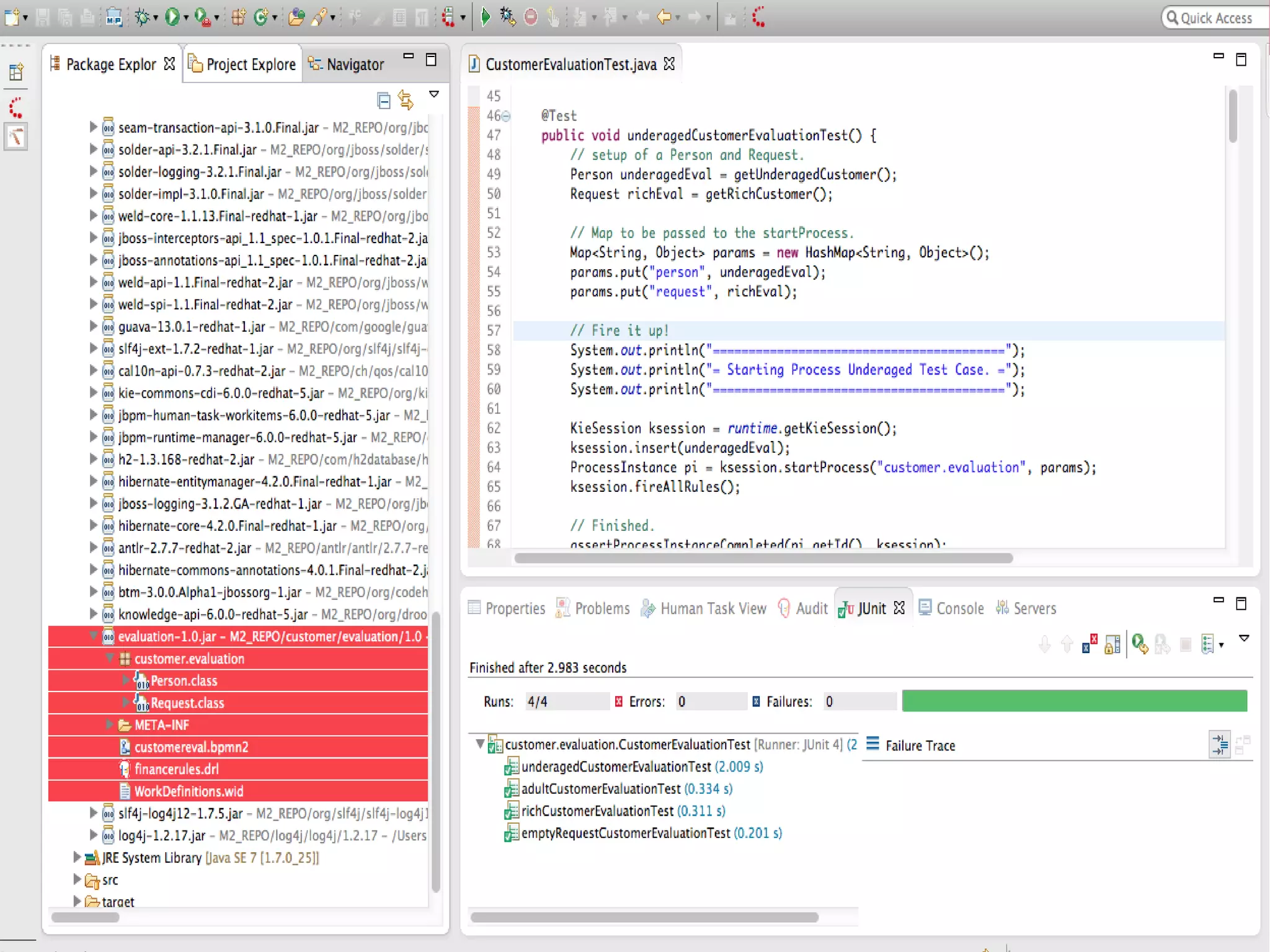This screenshot has width=1270, height=952.
Task: Toggle Link with Editor in Package Explorer
Action: (406, 100)
